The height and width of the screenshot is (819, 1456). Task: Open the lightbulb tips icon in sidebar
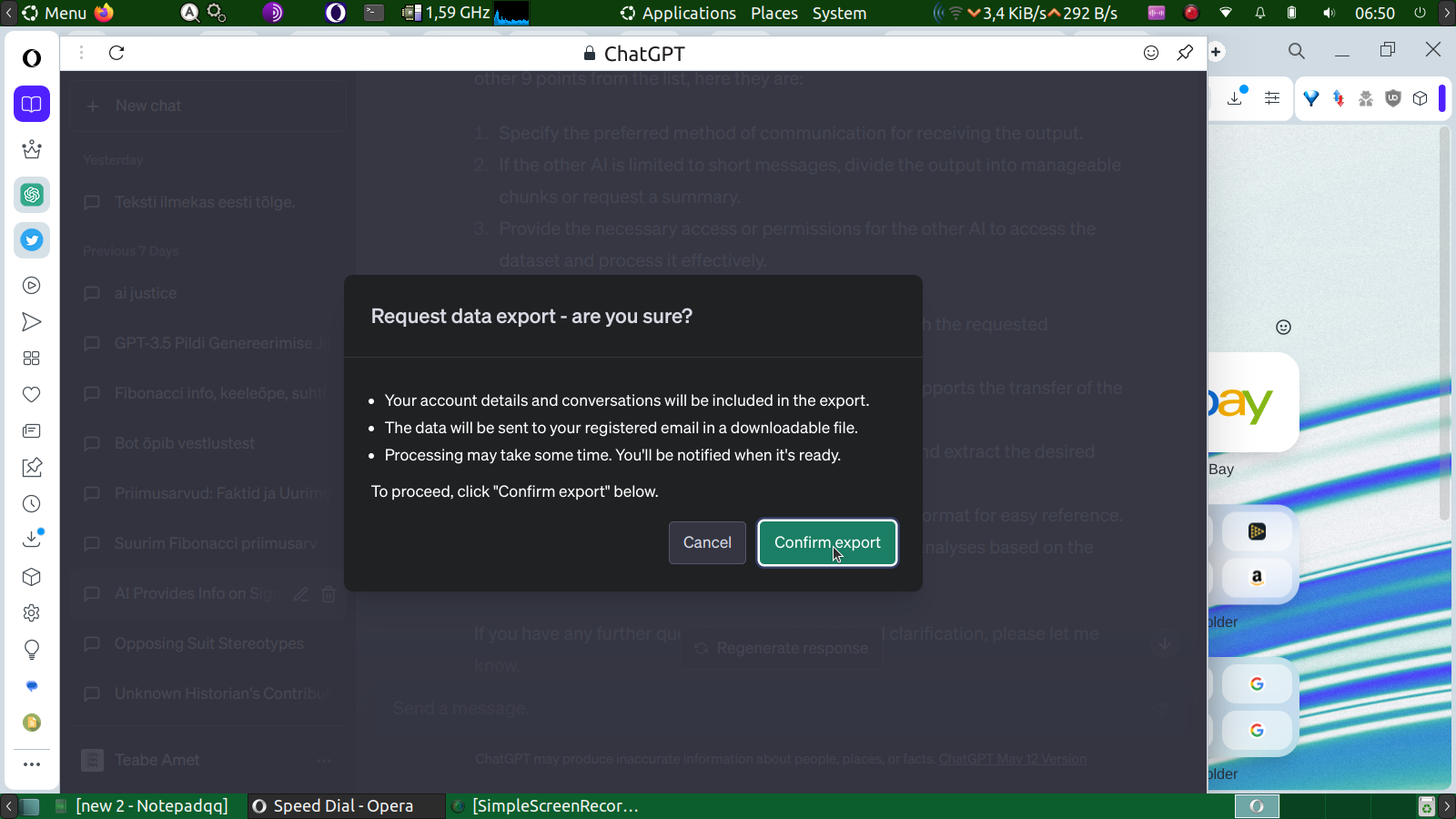tap(32, 650)
